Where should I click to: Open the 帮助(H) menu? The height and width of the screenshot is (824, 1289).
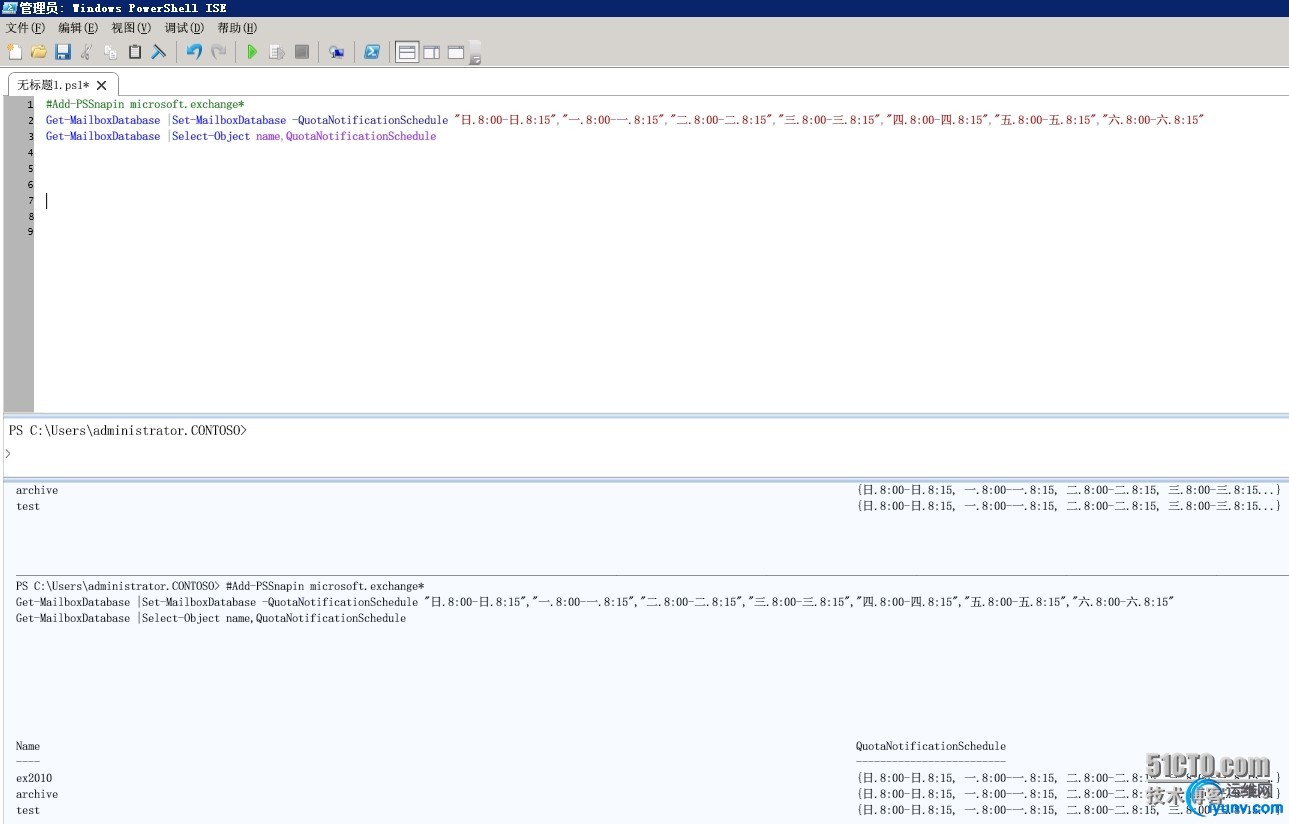pyautogui.click(x=237, y=28)
